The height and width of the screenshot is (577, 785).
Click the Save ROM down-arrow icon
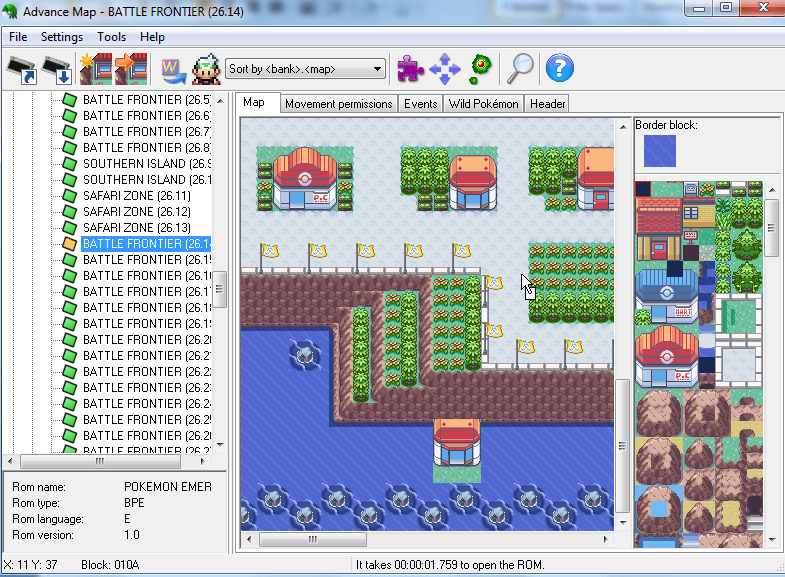click(x=55, y=69)
